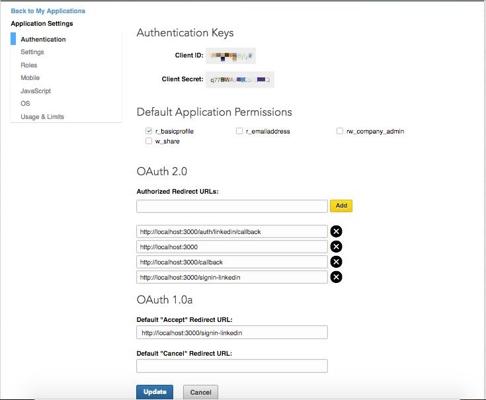This screenshot has width=486, height=400.
Task: Select the Mobile sidebar item
Action: (30, 78)
